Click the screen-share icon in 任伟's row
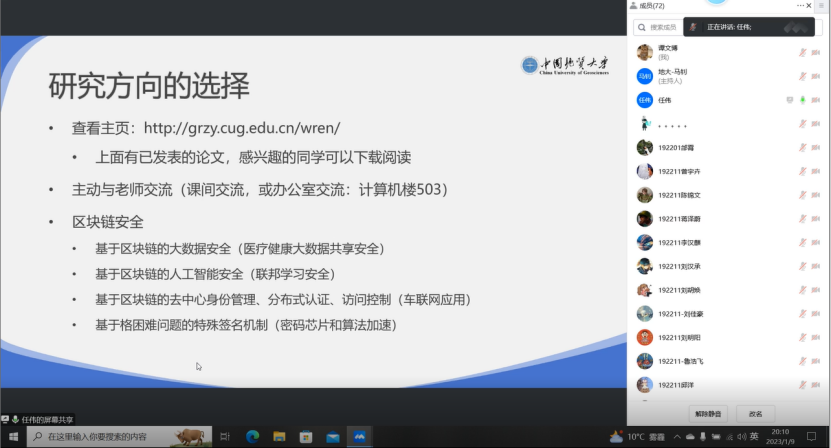831x448 pixels. click(789, 100)
